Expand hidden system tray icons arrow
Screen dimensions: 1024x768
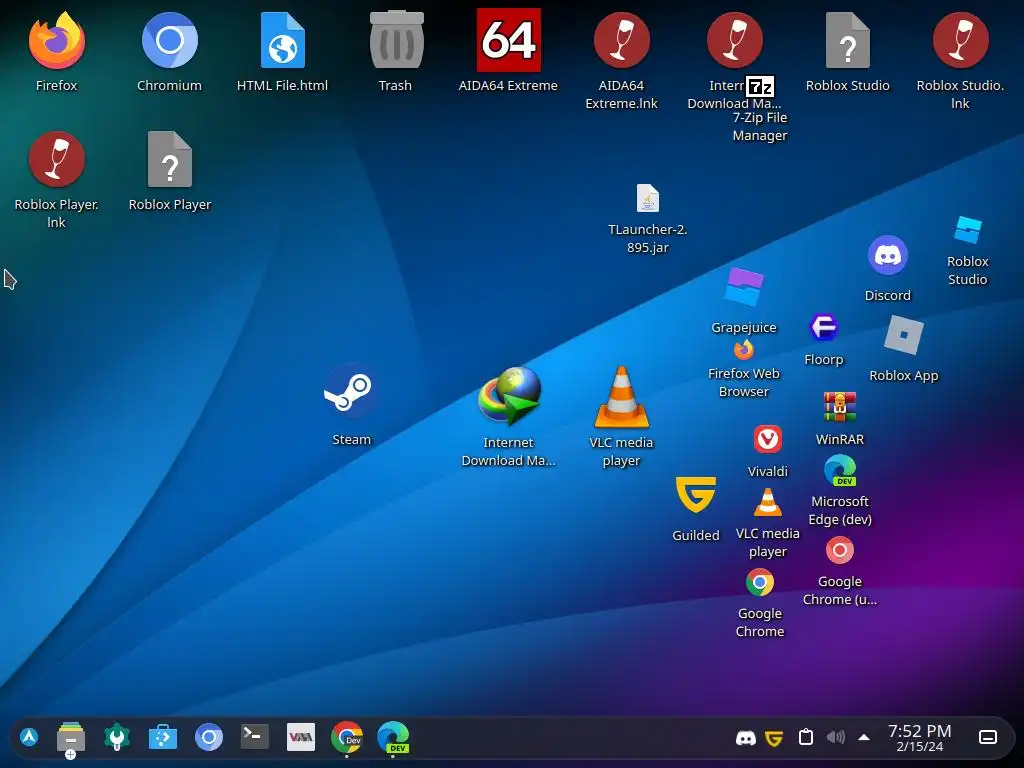pyautogui.click(x=864, y=738)
